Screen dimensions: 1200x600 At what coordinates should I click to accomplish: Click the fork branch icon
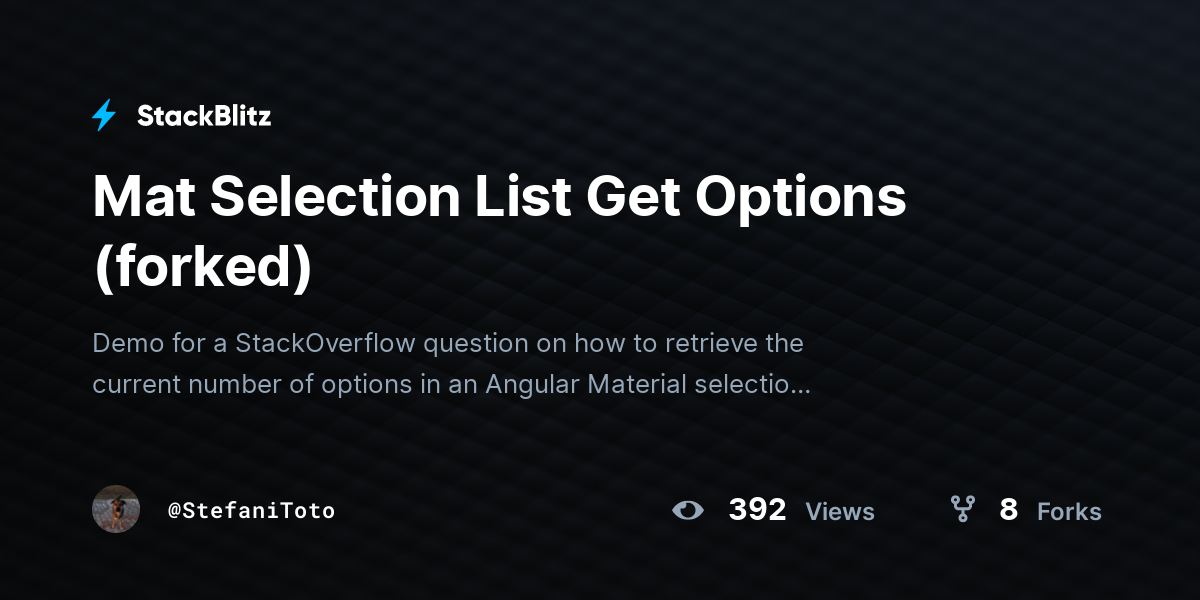coord(963,510)
